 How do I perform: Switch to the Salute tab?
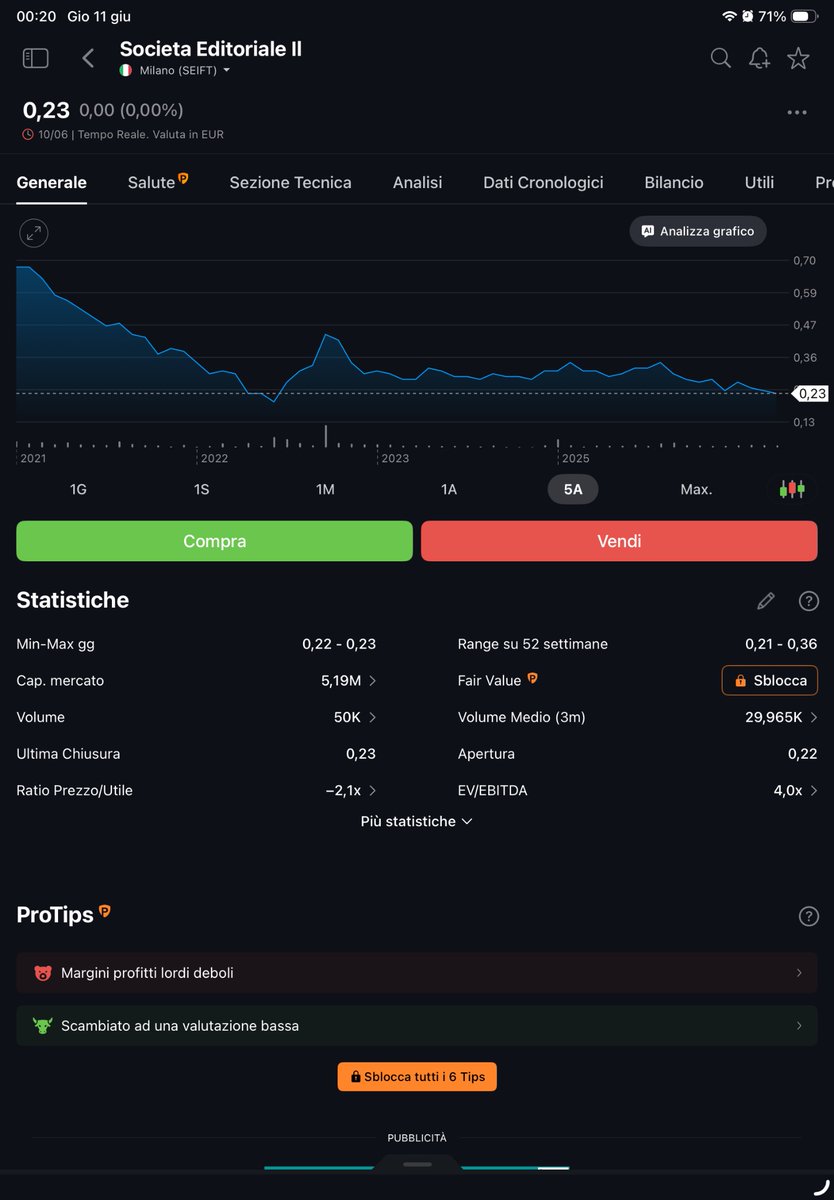tap(158, 182)
